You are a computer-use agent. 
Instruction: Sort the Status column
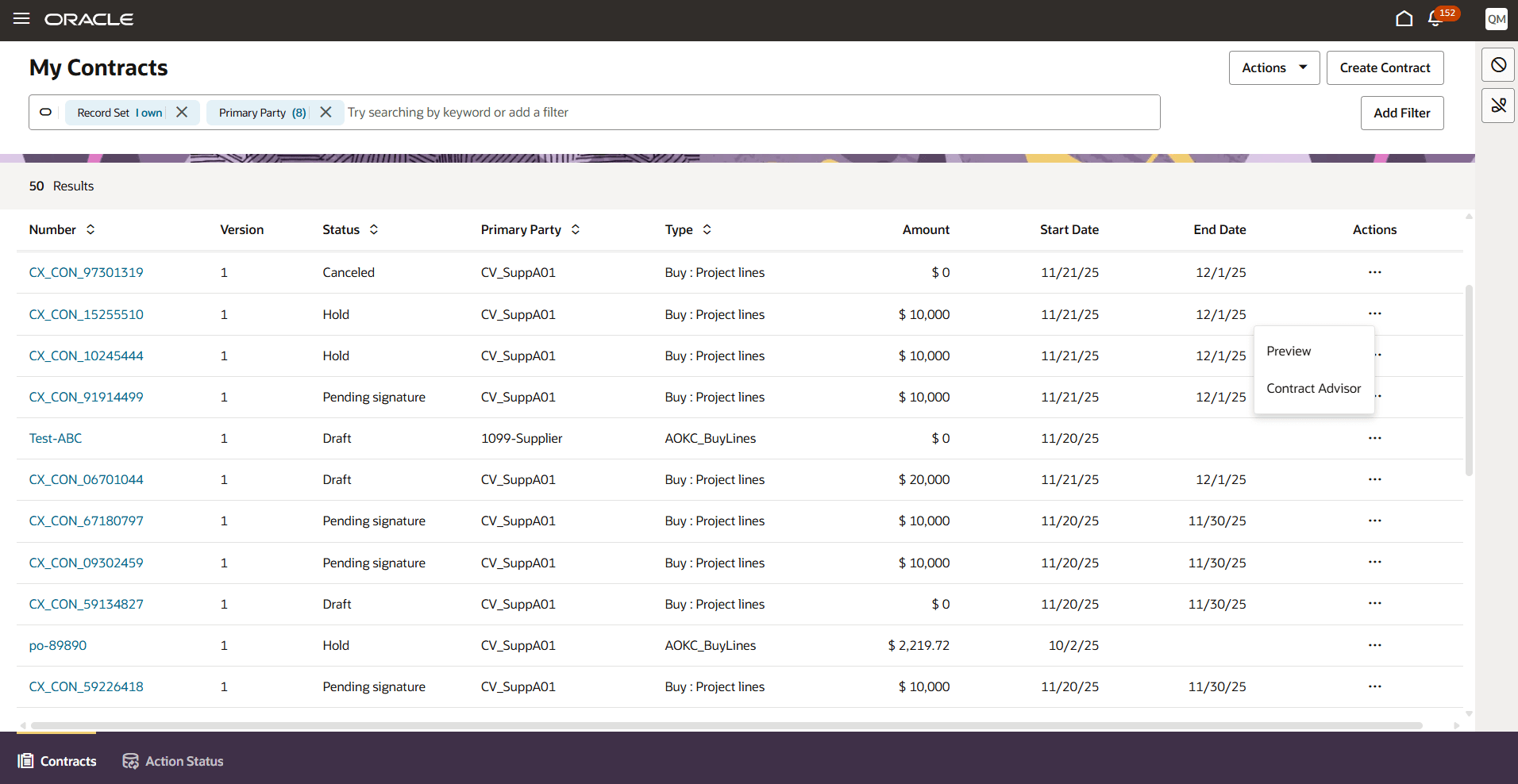[x=373, y=229]
